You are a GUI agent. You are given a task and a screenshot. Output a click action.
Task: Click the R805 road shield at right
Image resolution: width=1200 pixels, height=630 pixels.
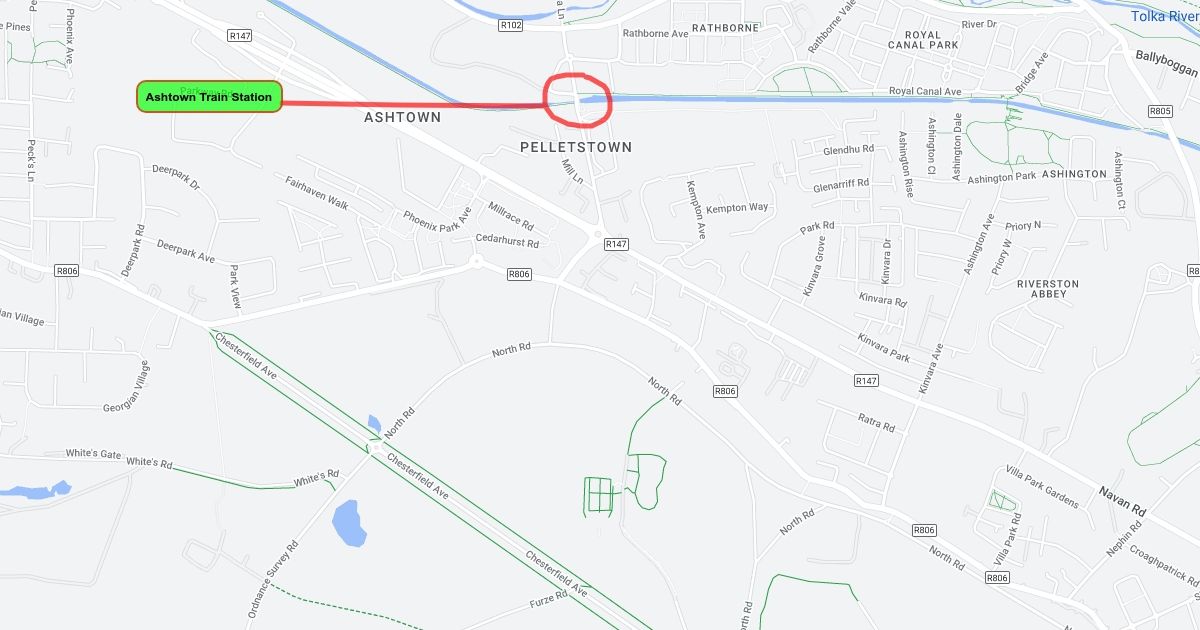[x=1160, y=111]
